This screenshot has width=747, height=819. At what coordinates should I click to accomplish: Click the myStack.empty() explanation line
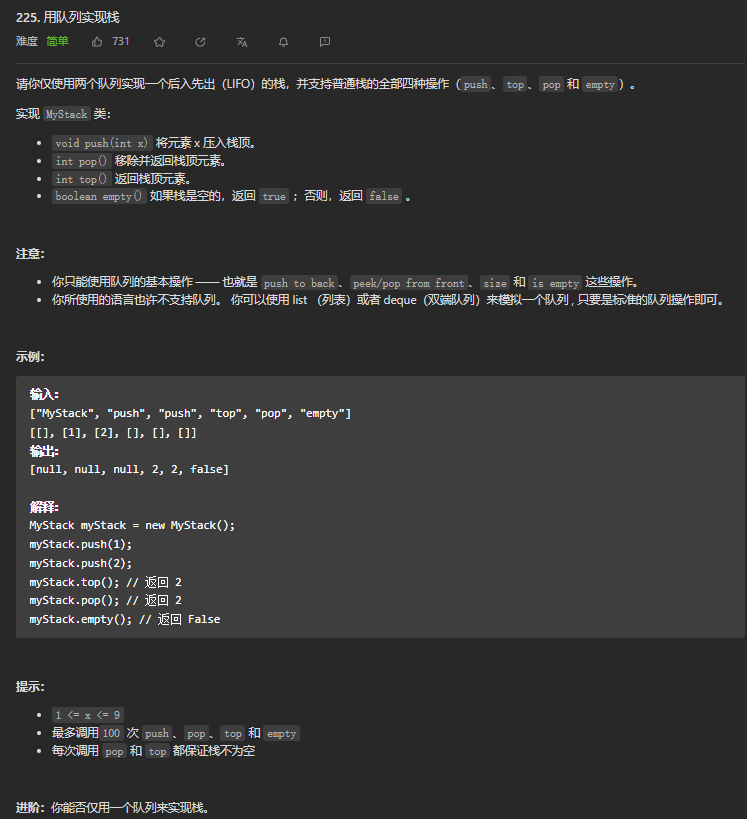coord(125,619)
